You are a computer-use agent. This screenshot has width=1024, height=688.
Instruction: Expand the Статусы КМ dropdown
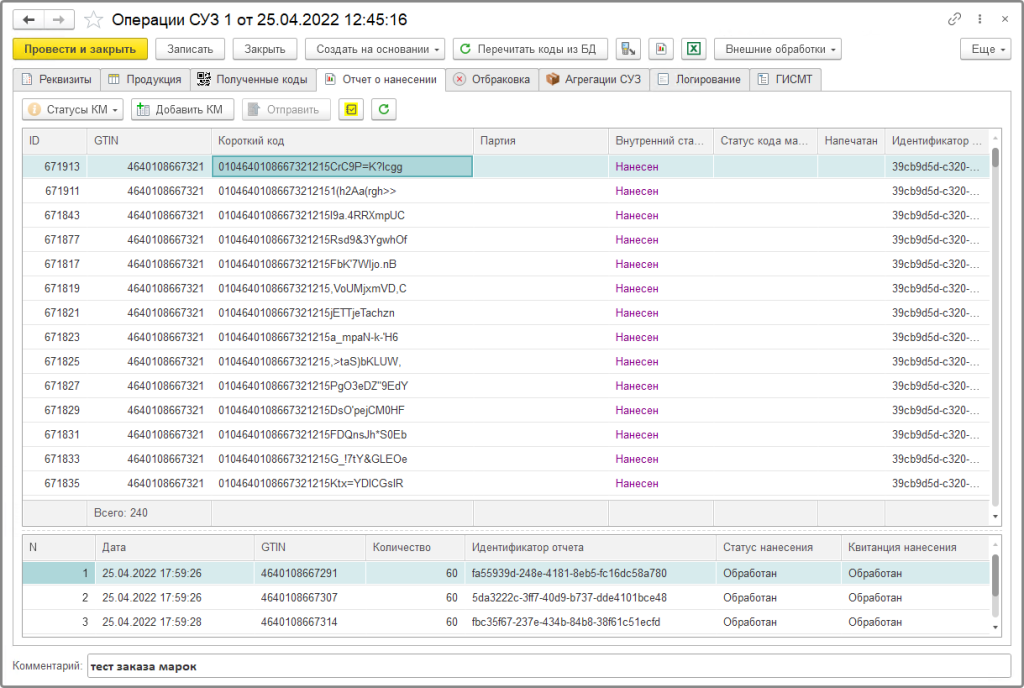click(73, 109)
